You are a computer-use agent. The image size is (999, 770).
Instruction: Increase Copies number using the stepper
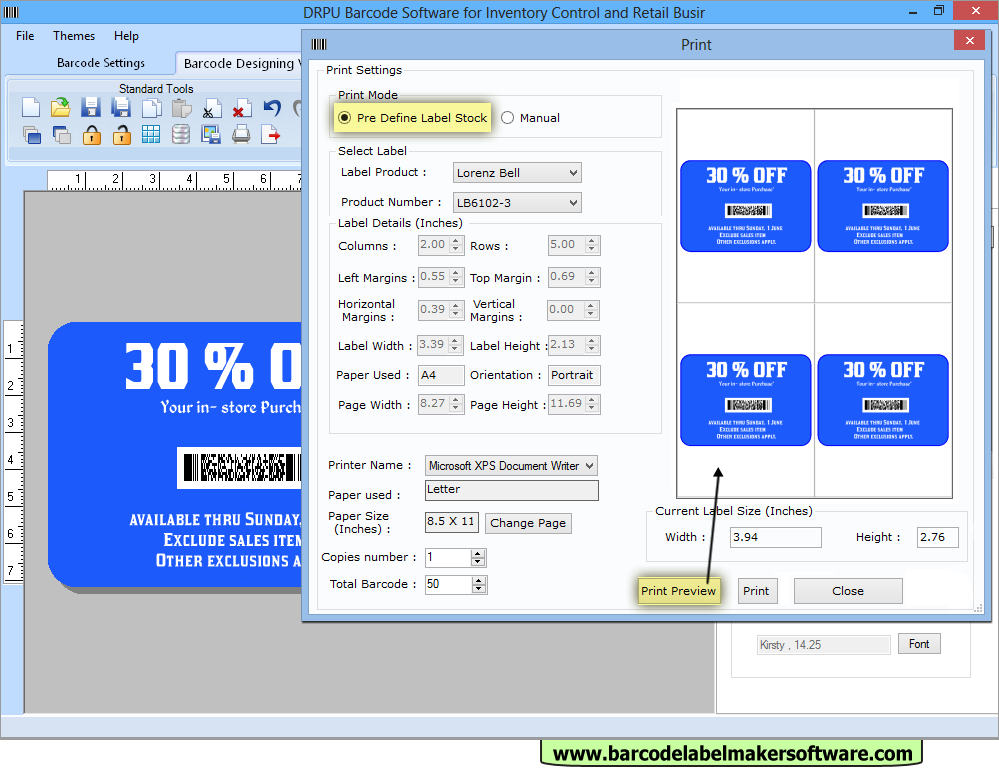(x=476, y=553)
